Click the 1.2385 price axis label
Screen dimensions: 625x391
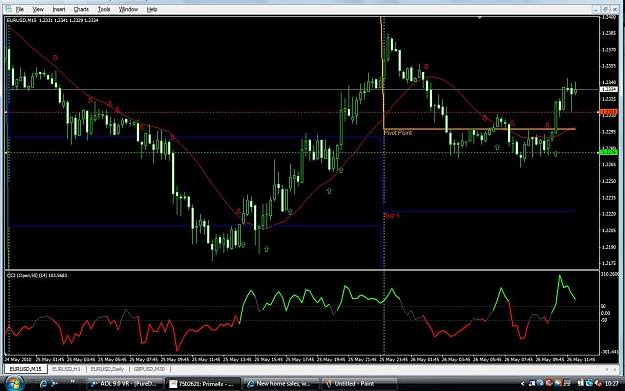coord(609,33)
